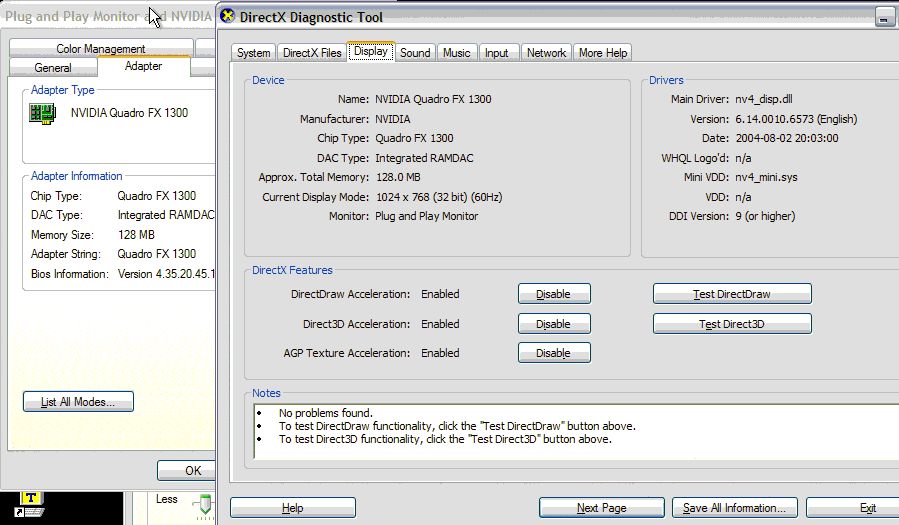Click the nv4_mini.sys Mini VDD value

coord(766,177)
